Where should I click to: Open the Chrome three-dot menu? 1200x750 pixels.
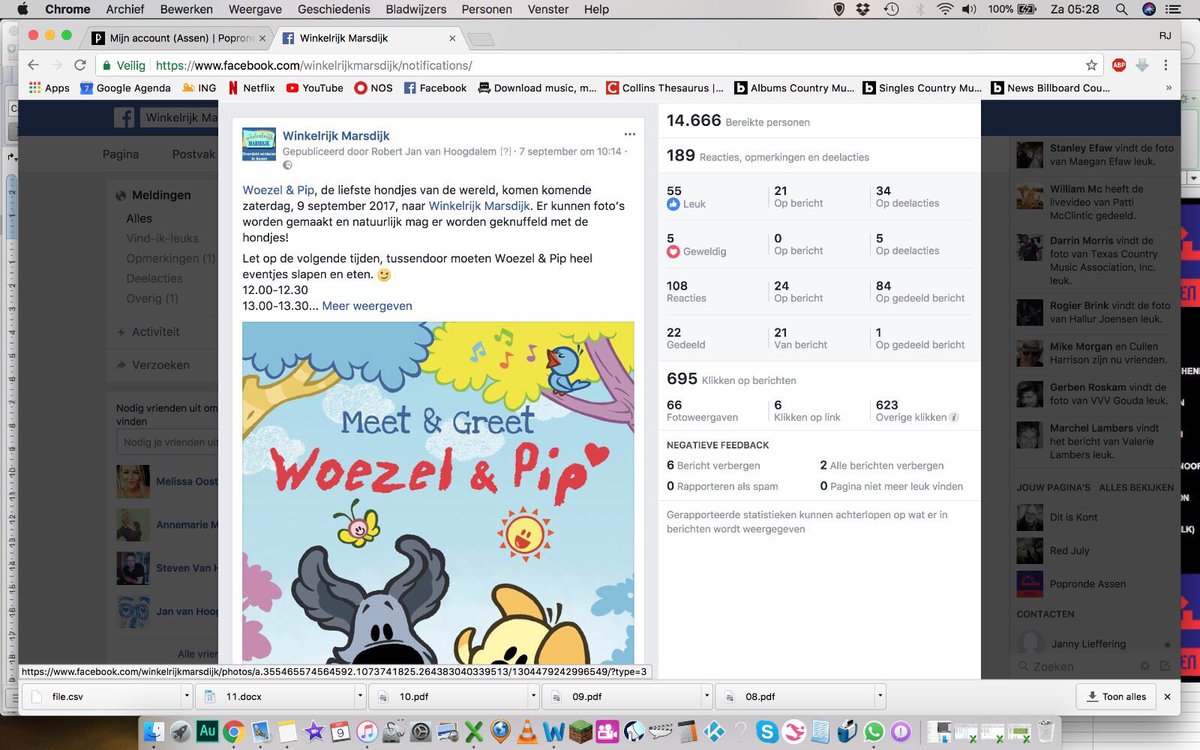(1167, 65)
